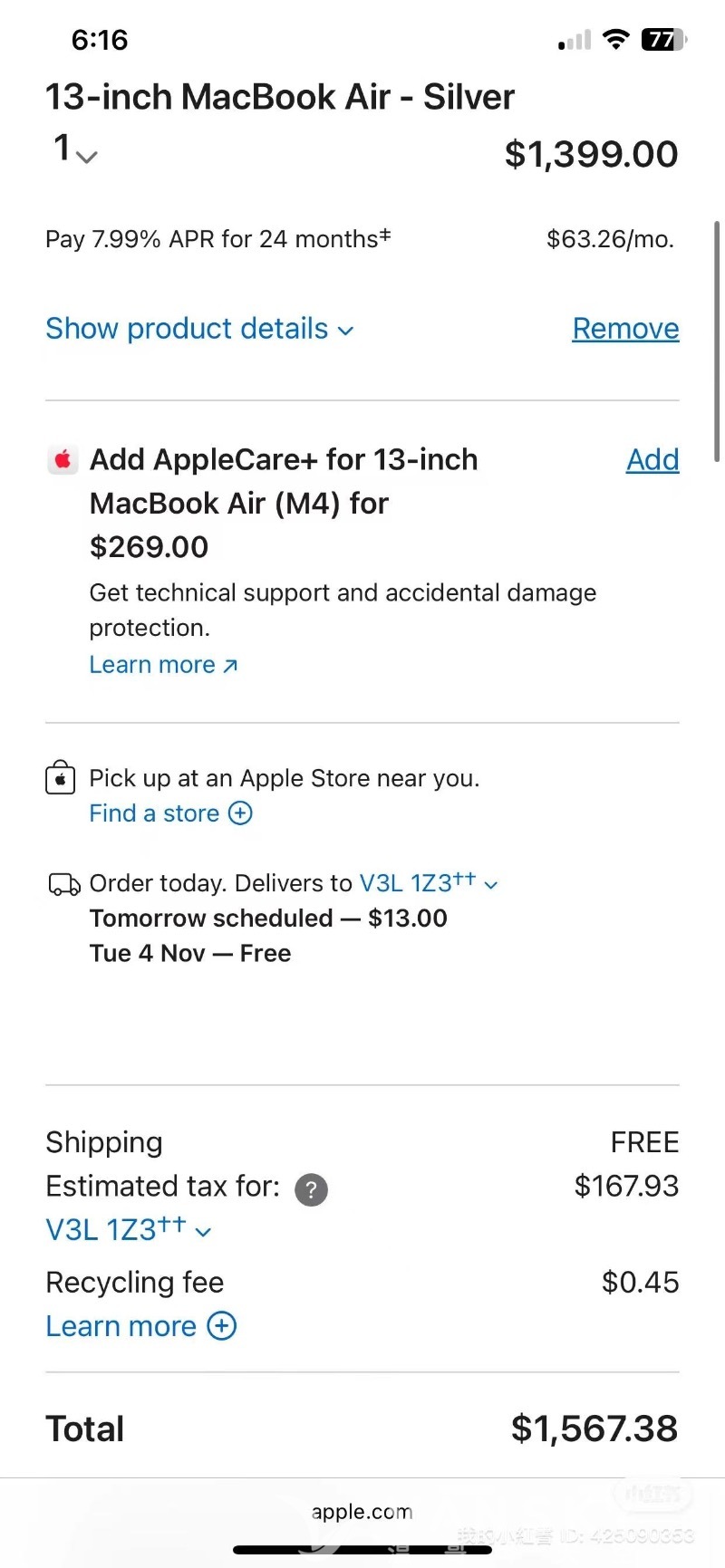
Task: Click the Apple Store pickup bag icon
Action: point(61,778)
